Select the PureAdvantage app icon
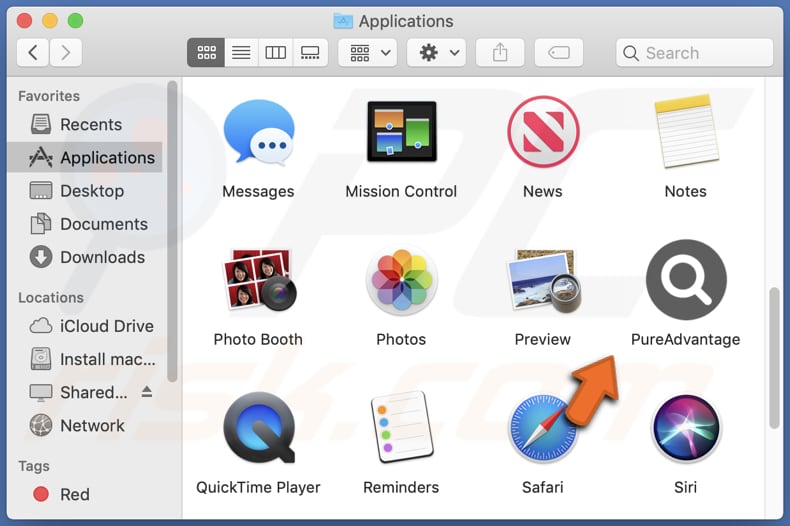The image size is (790, 526). (x=686, y=280)
